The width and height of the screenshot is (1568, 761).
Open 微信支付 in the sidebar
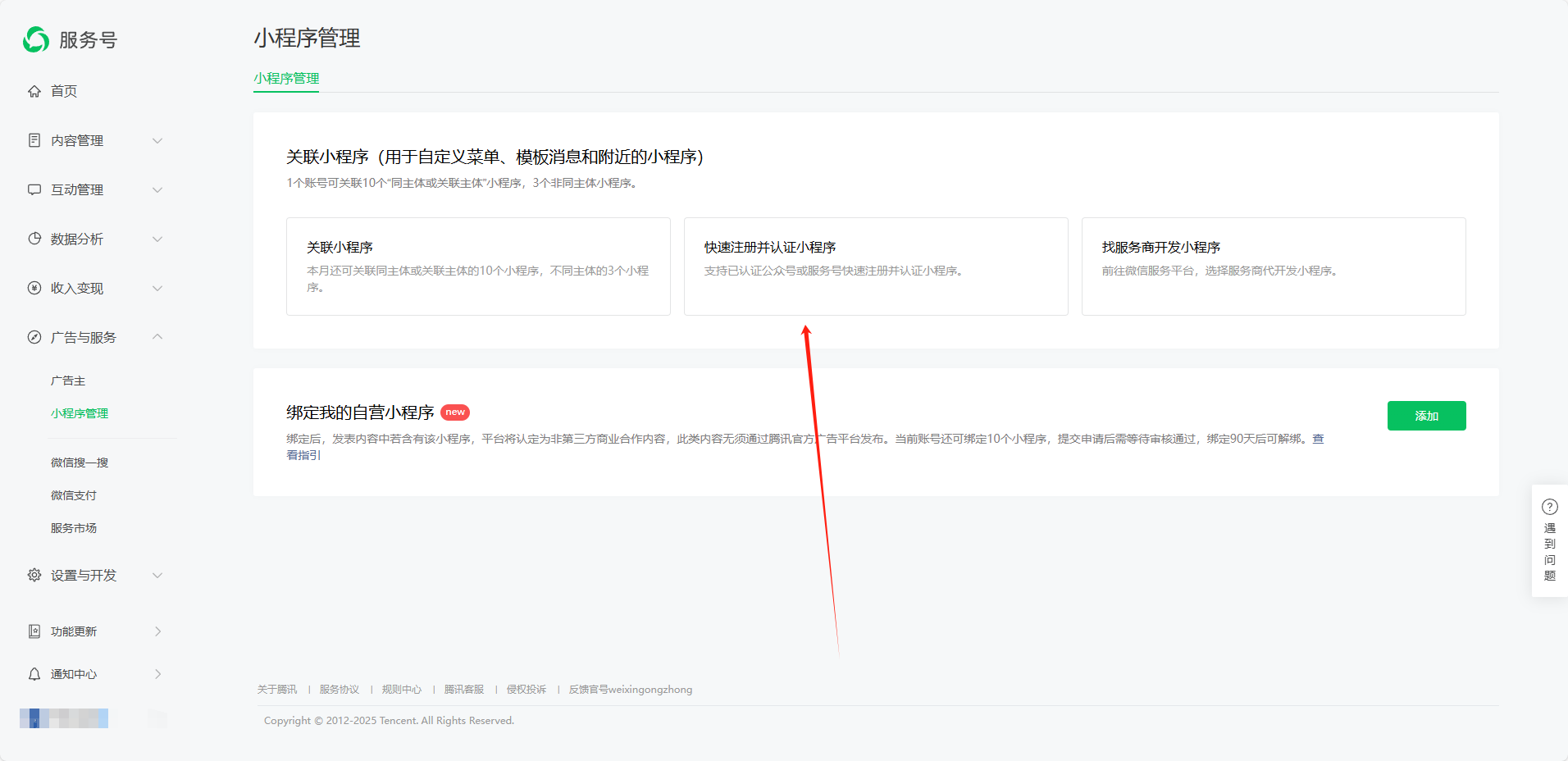click(x=74, y=495)
